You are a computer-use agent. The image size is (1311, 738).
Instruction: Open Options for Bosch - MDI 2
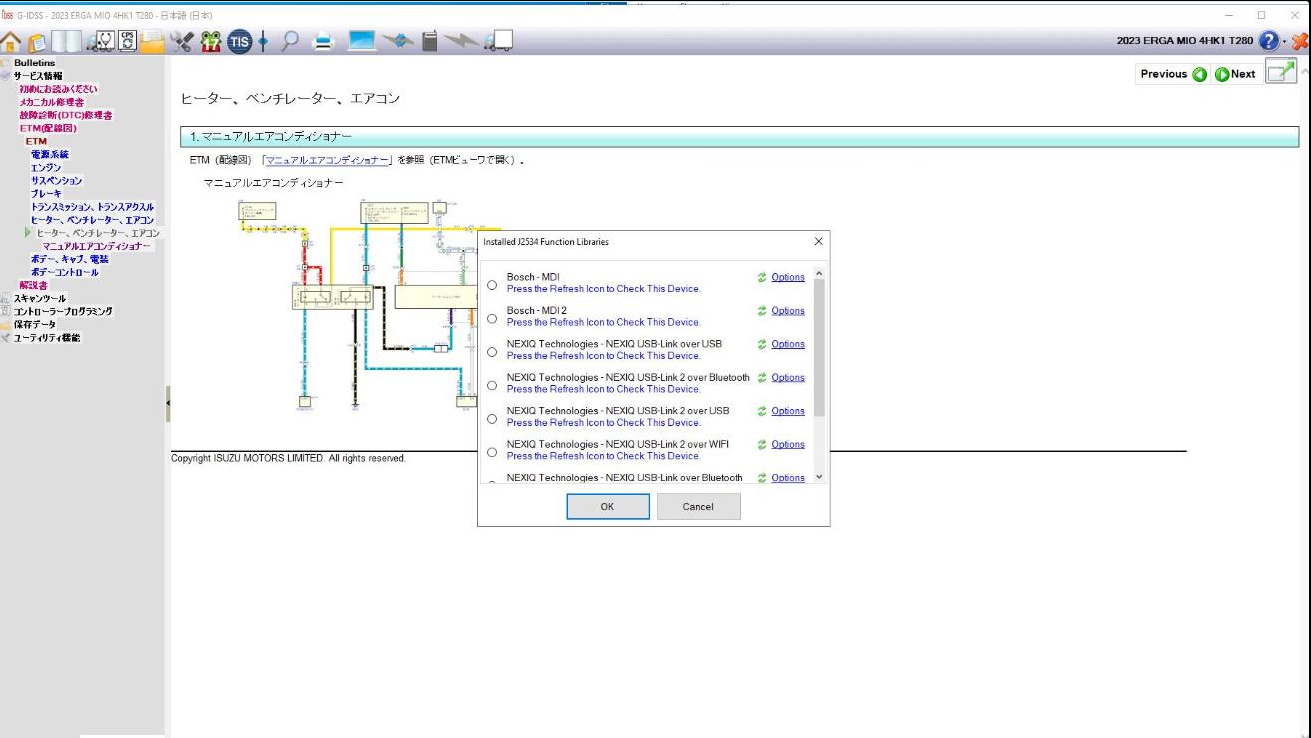point(788,311)
